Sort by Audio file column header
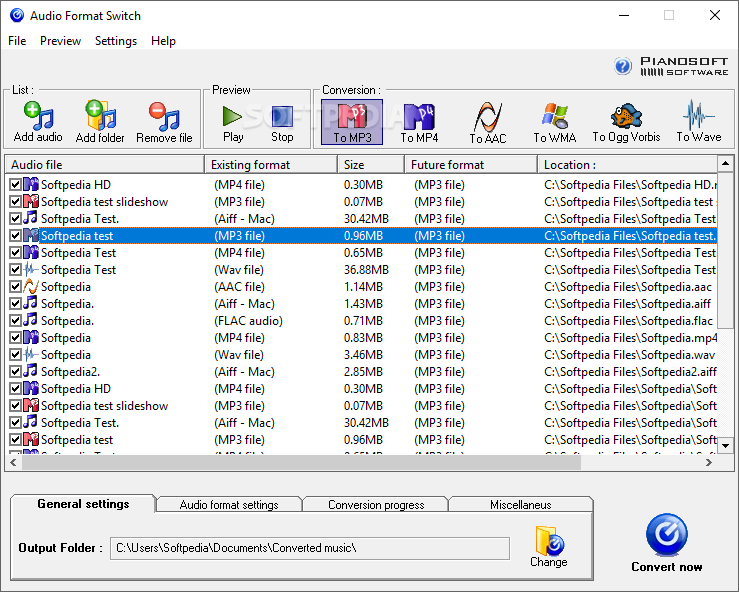739x592 pixels. (x=105, y=164)
